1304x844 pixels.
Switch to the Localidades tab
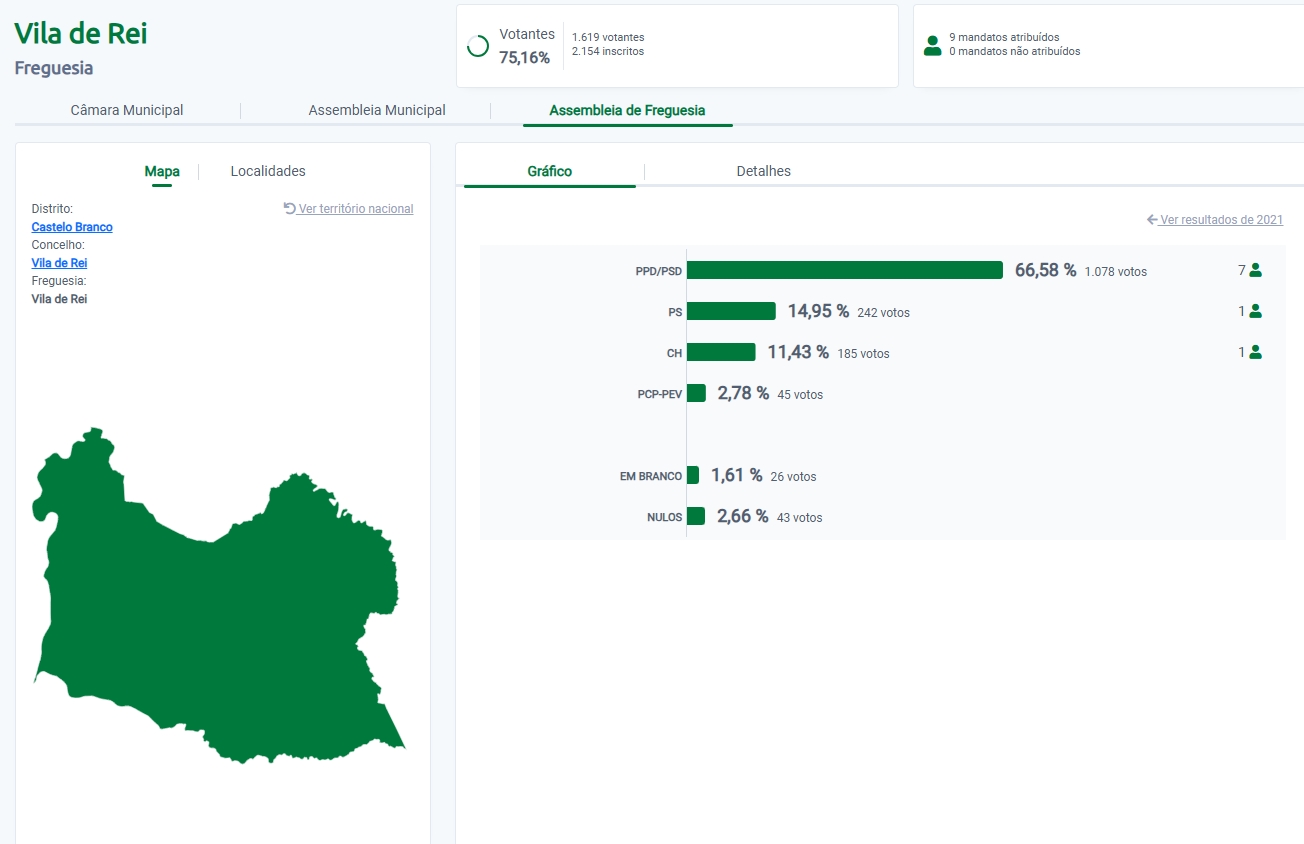coord(268,171)
